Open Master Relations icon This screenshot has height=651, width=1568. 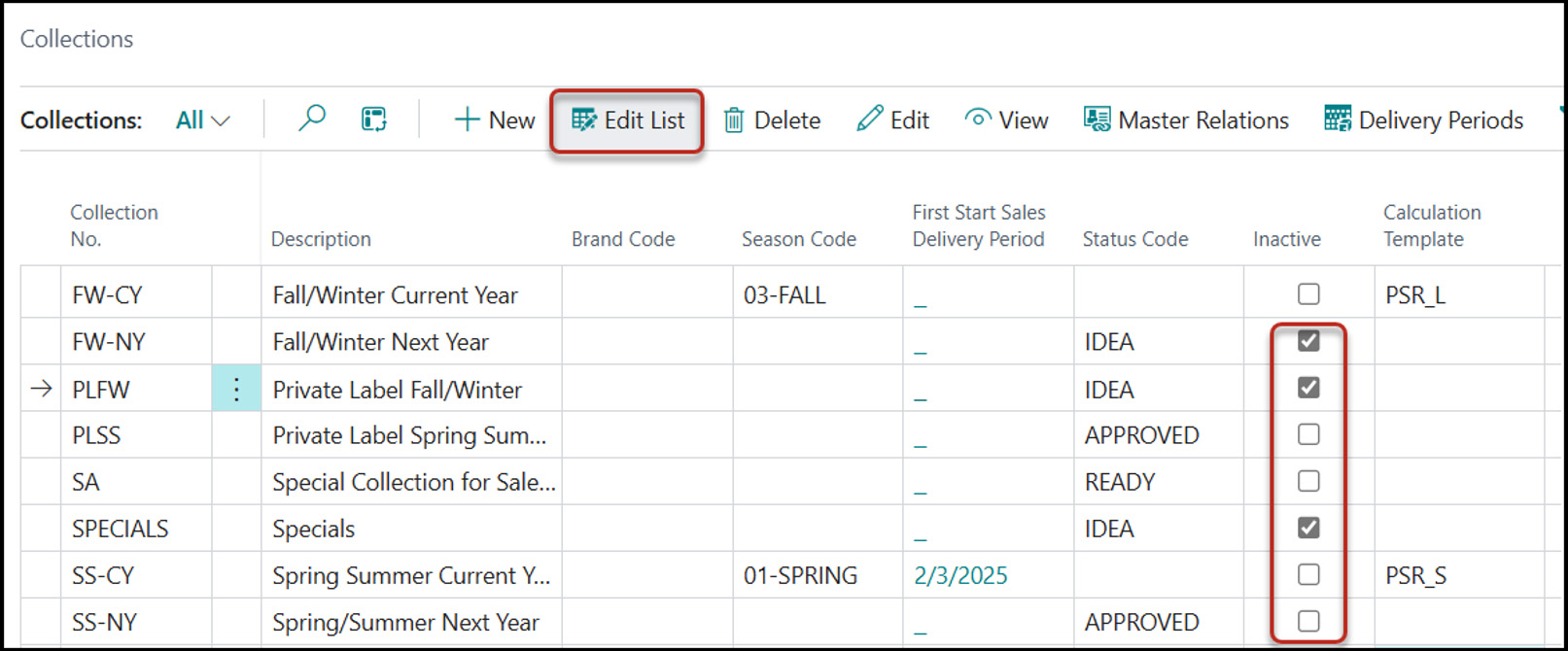coord(1098,120)
